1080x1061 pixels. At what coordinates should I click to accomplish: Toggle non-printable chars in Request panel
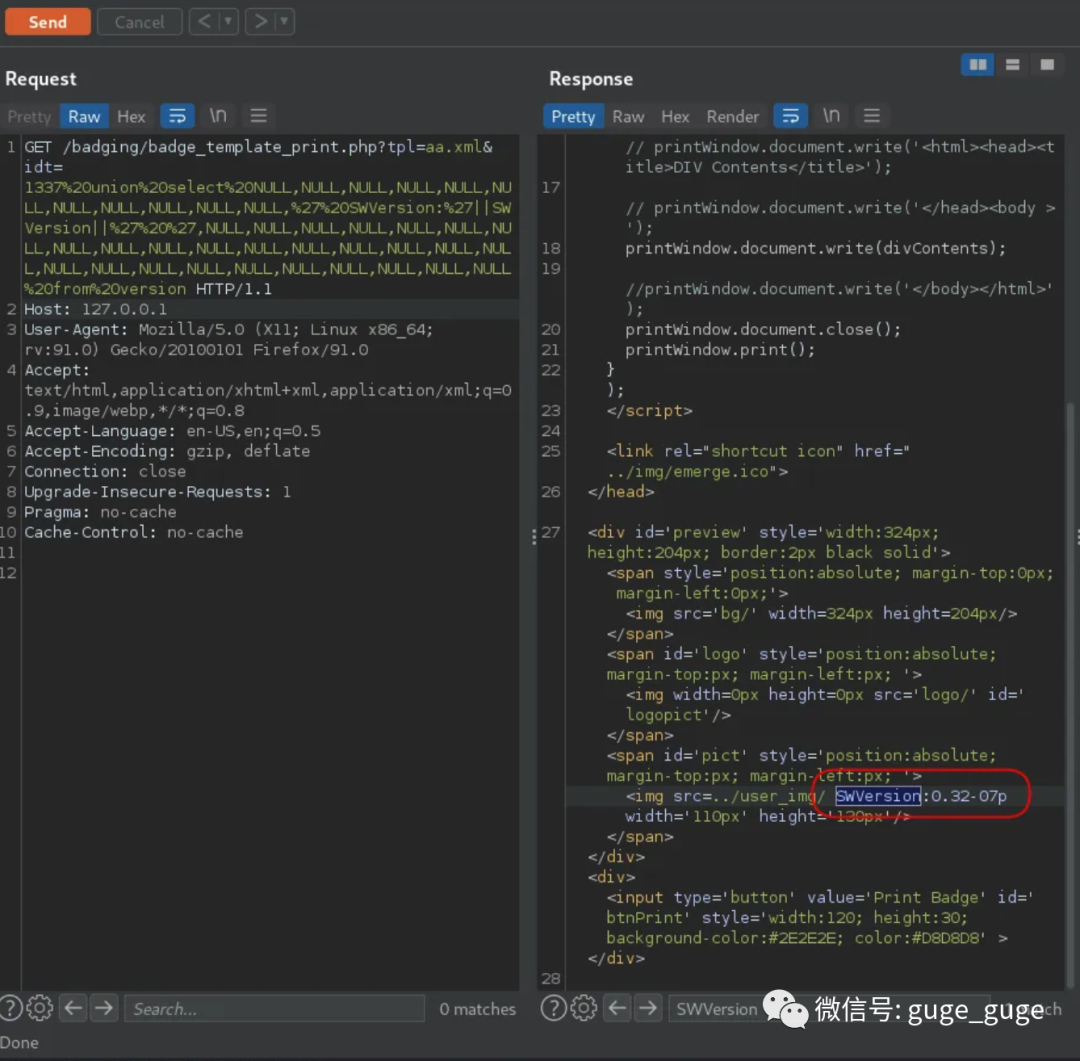point(218,116)
